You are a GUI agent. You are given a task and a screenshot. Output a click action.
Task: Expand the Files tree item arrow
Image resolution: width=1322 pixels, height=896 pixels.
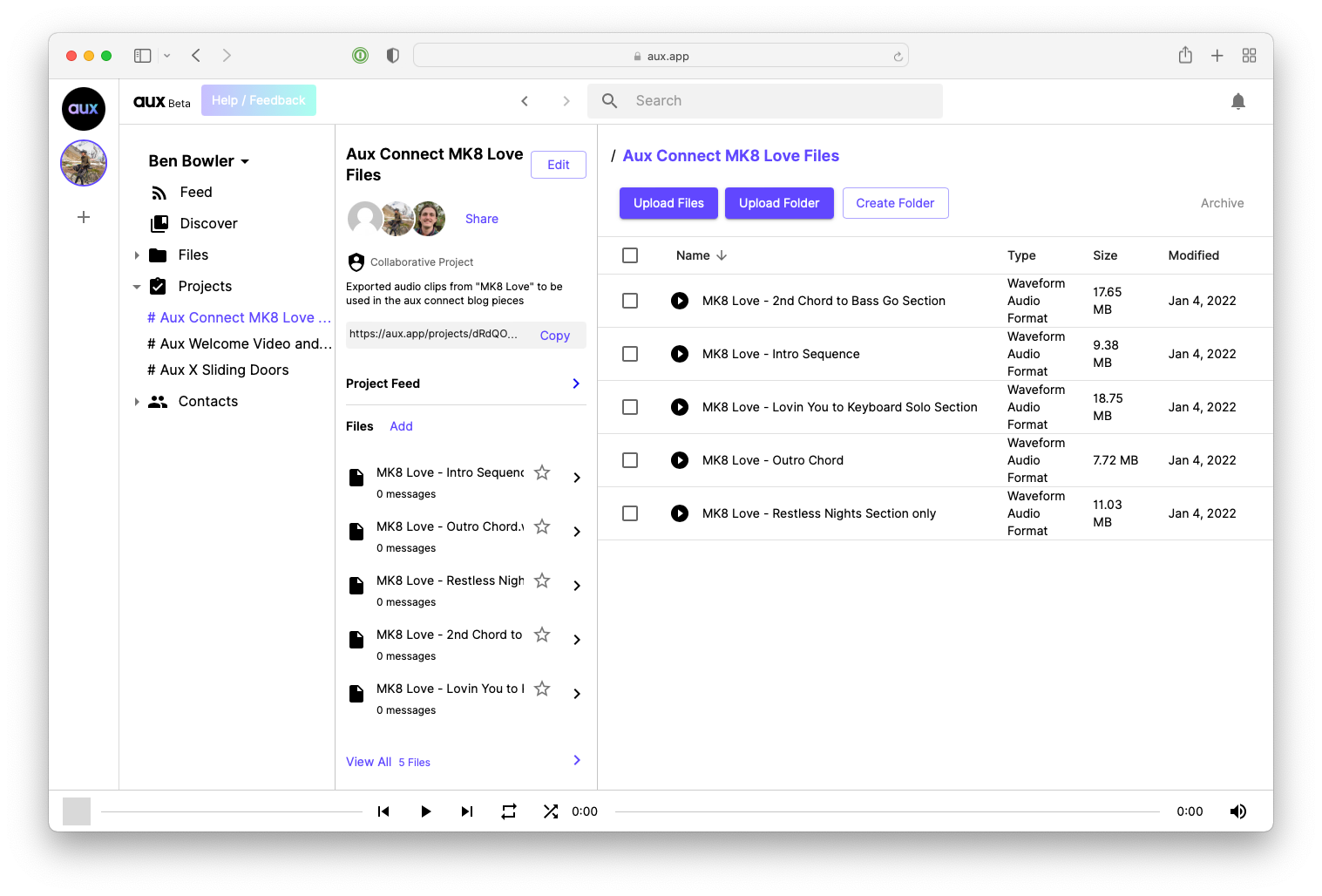click(137, 255)
